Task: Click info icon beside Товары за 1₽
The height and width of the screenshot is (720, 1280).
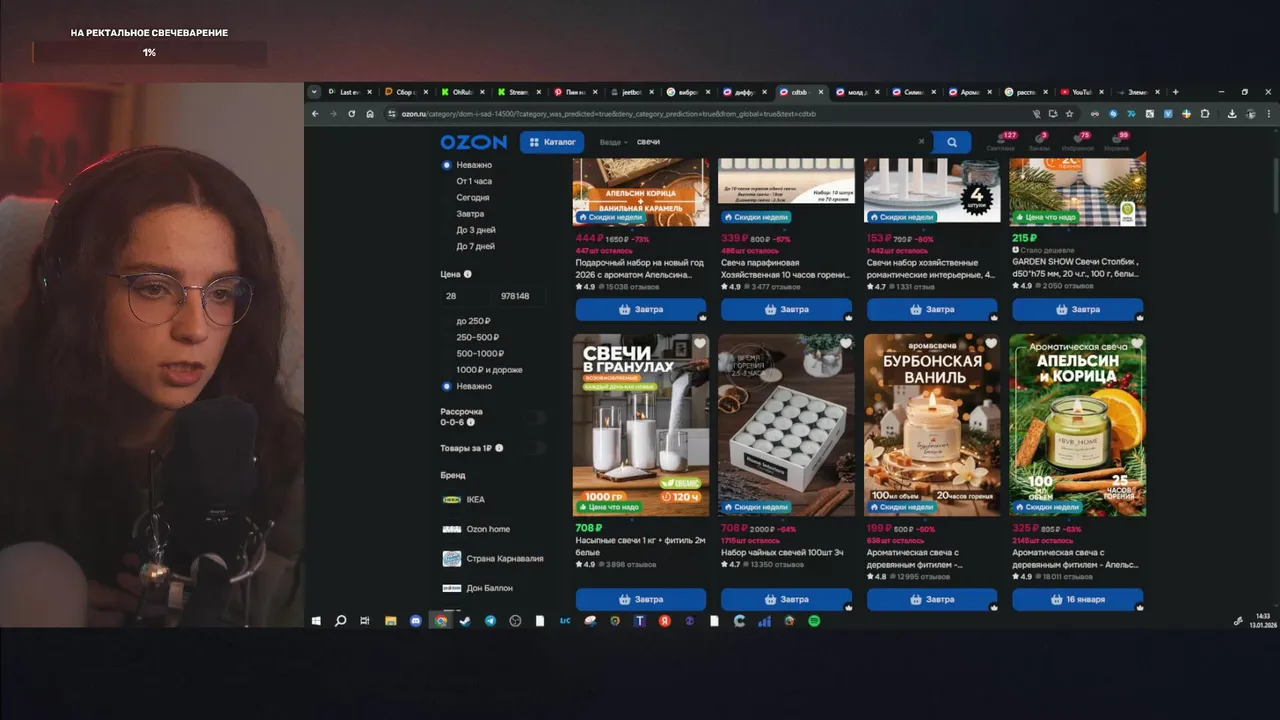Action: 499,448
